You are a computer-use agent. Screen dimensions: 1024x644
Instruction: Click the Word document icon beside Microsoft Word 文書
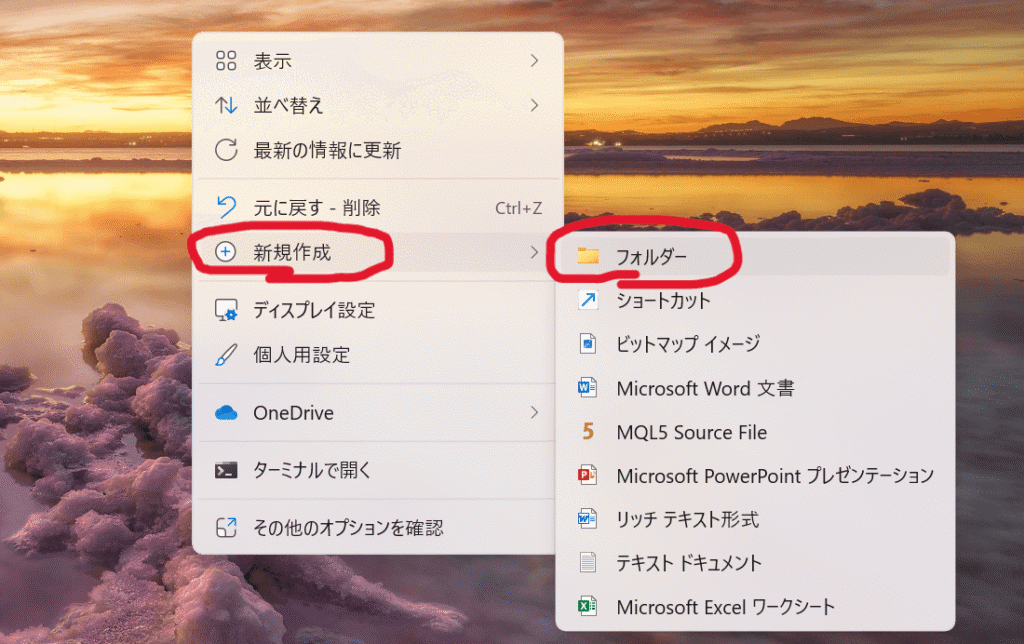click(x=588, y=388)
